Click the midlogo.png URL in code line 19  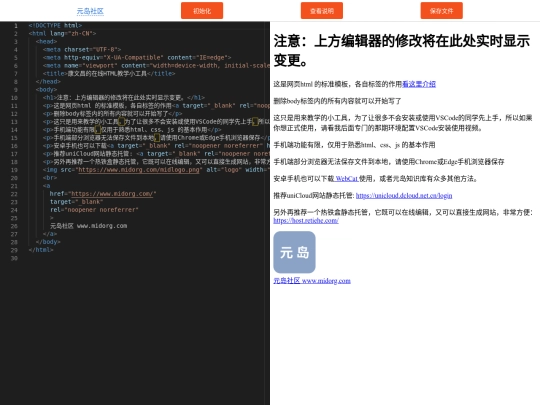click(x=139, y=170)
